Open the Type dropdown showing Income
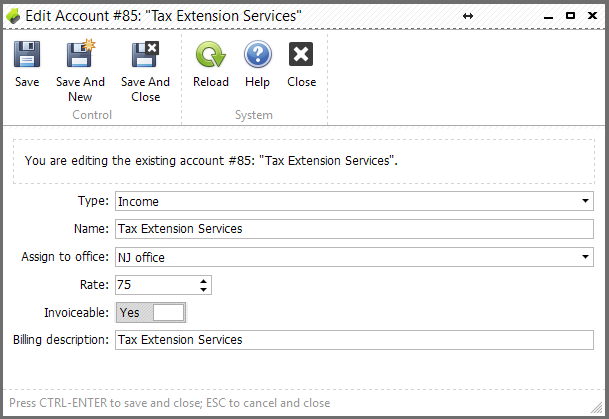 [354, 201]
